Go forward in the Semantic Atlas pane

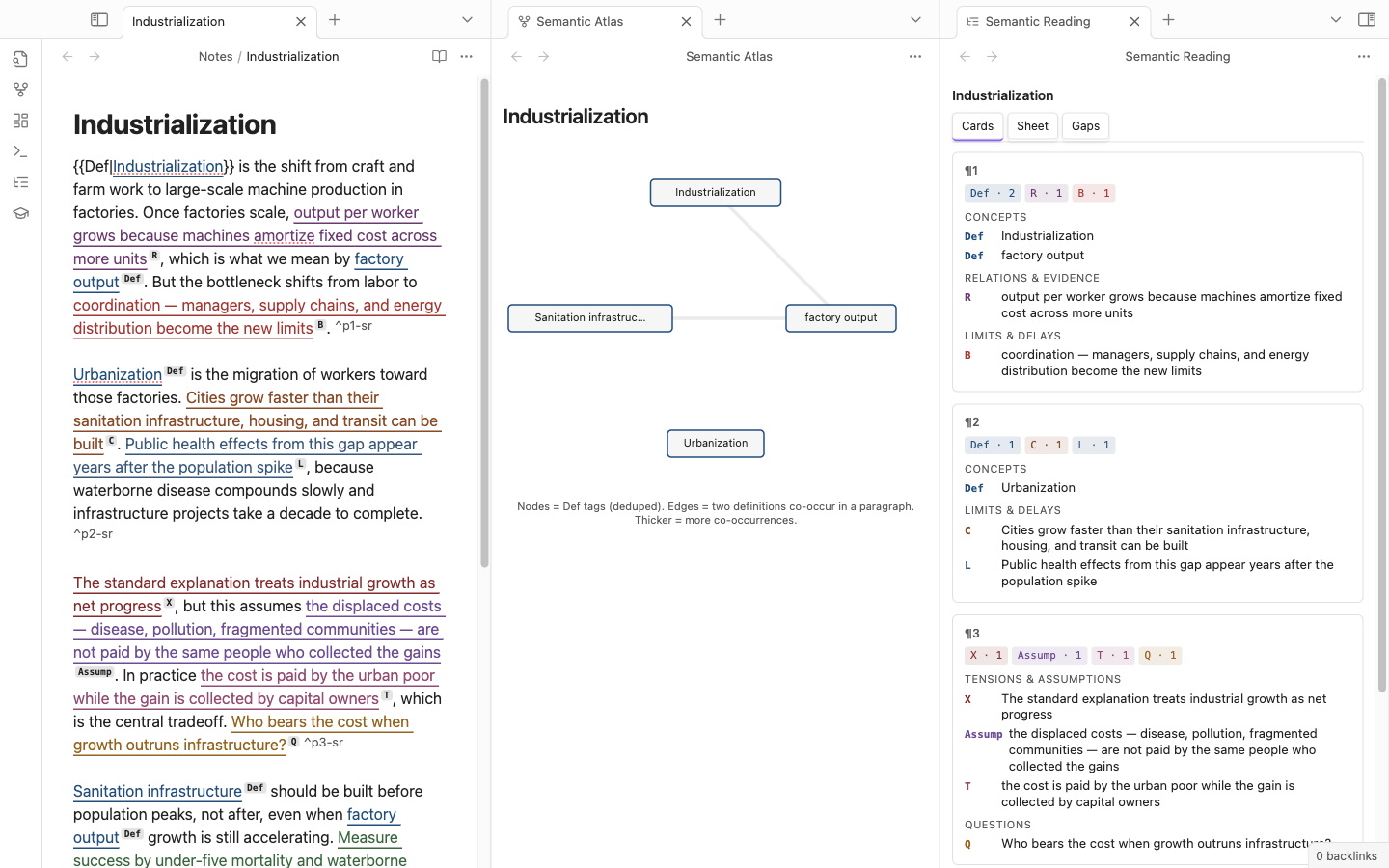click(544, 57)
